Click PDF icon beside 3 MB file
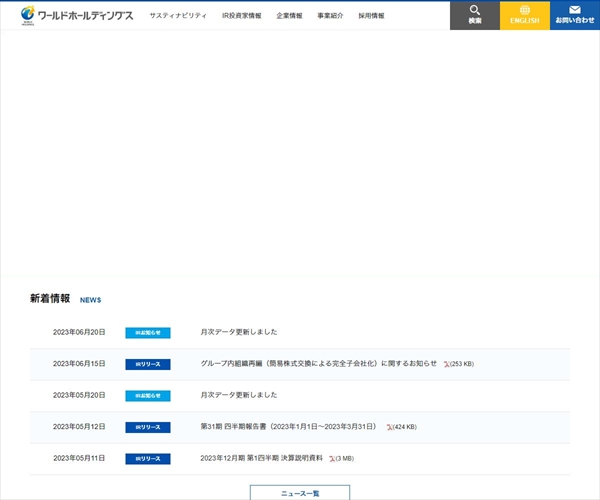The image size is (600, 500). (332, 459)
